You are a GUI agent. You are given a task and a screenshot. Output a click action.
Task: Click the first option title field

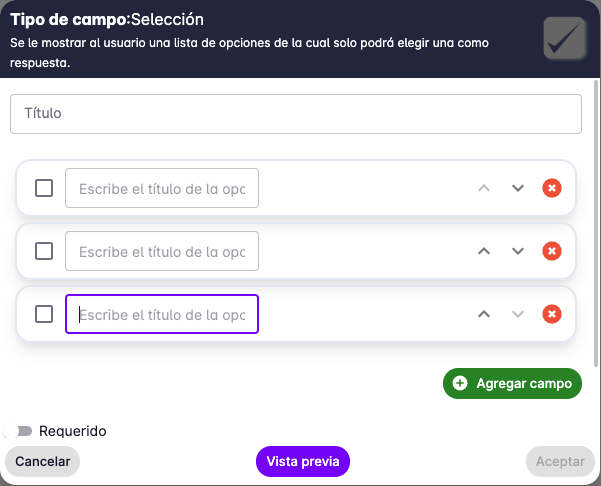162,188
